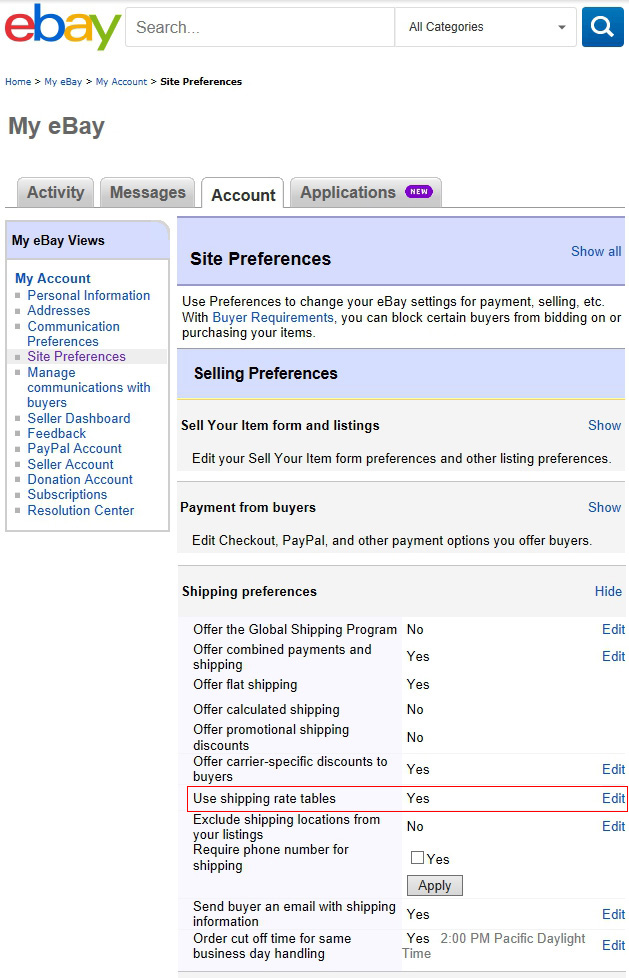The image size is (629, 978).
Task: Open the Applications tab
Action: point(366,192)
